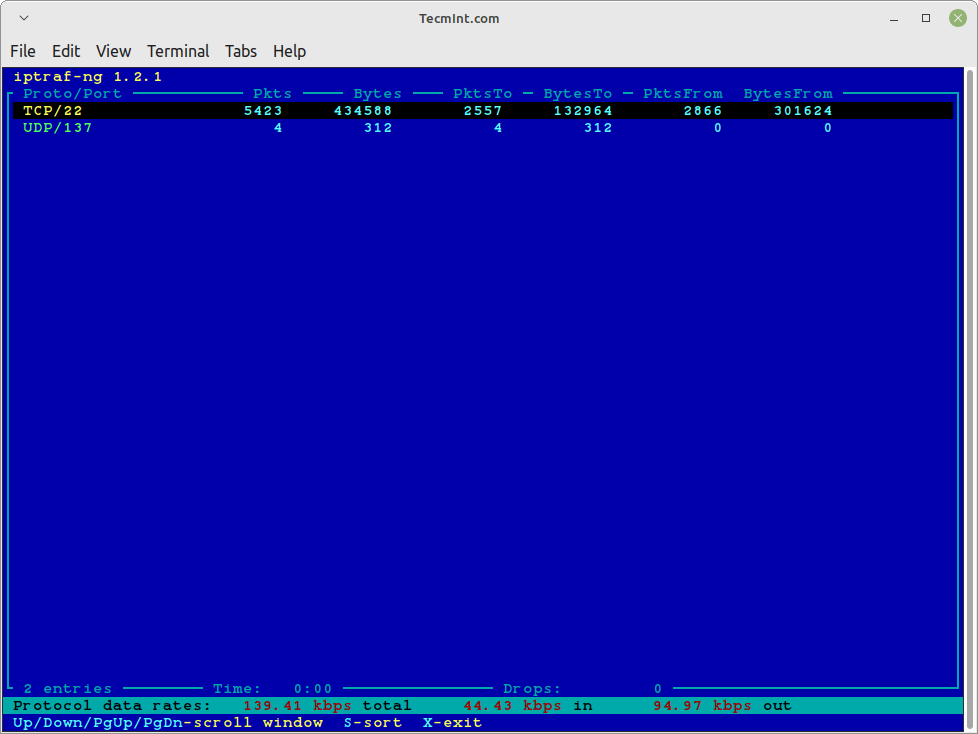Click the S-sort shortcut hint

point(372,722)
